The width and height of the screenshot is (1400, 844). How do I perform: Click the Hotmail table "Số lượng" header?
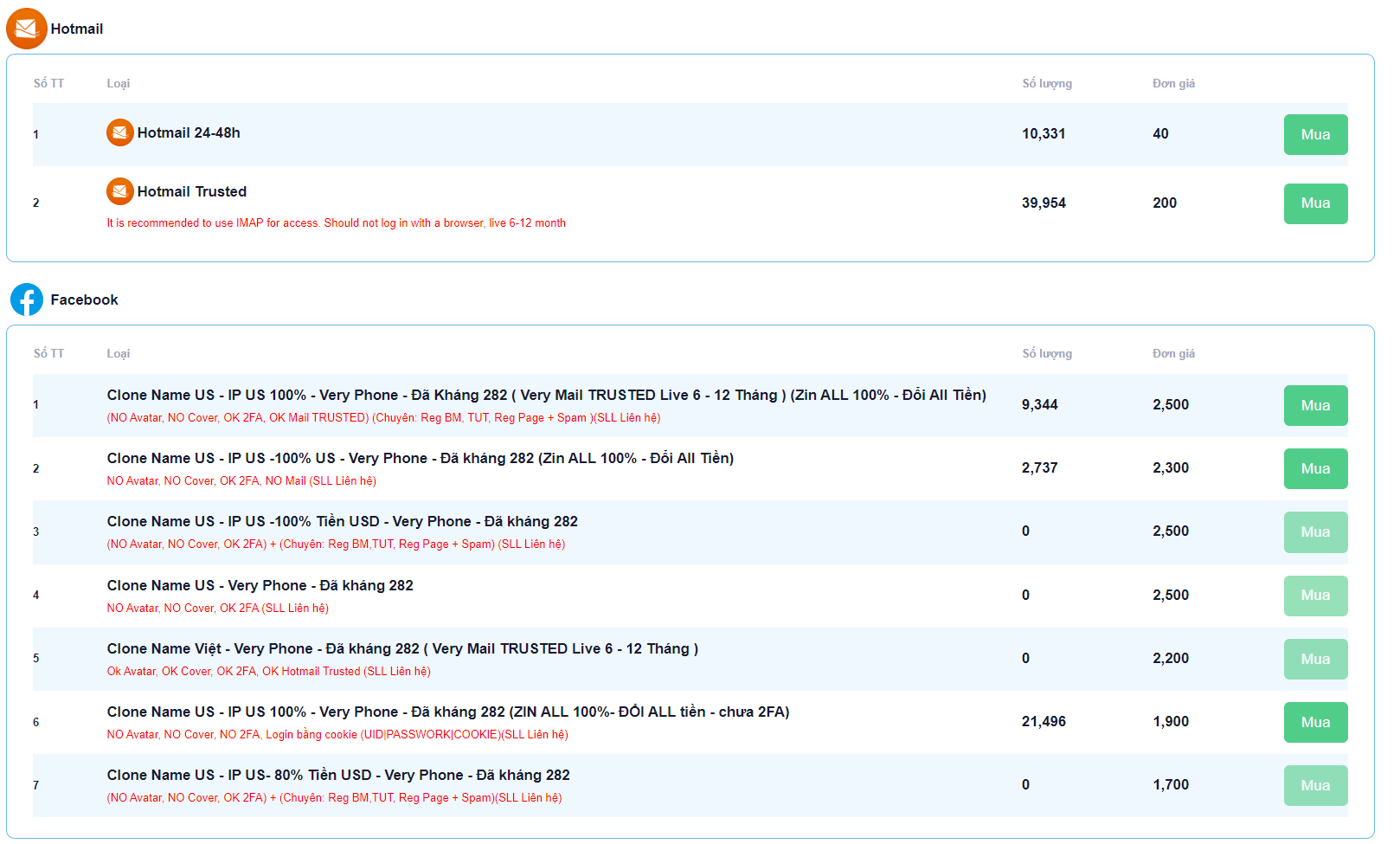pos(1047,83)
